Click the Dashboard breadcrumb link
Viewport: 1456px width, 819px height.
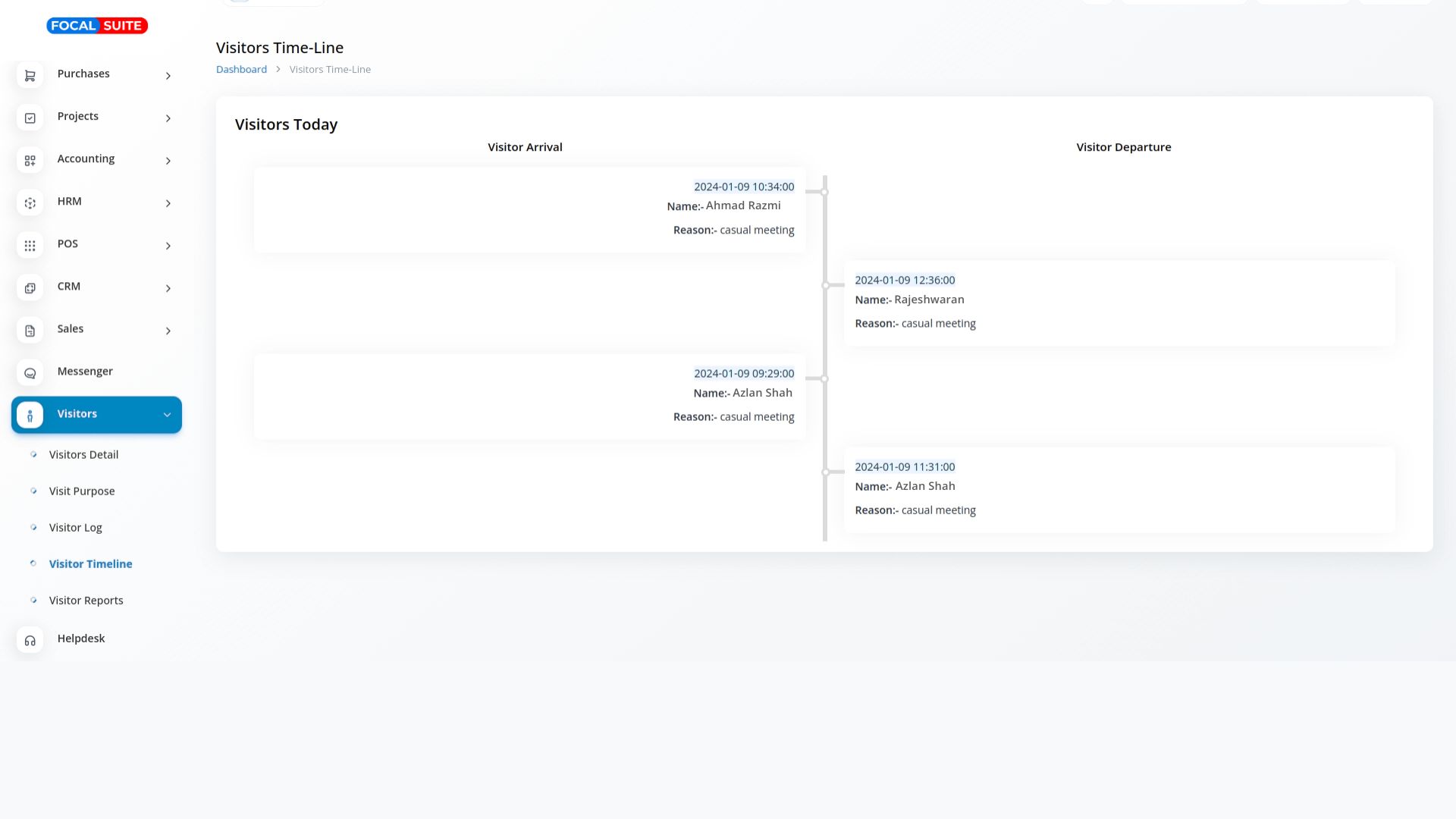click(241, 69)
